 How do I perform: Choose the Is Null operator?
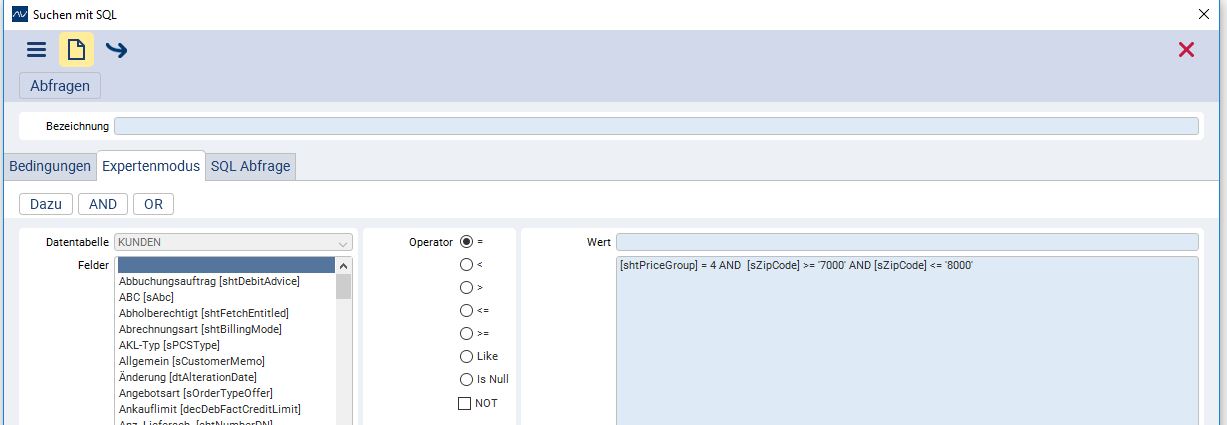click(466, 379)
